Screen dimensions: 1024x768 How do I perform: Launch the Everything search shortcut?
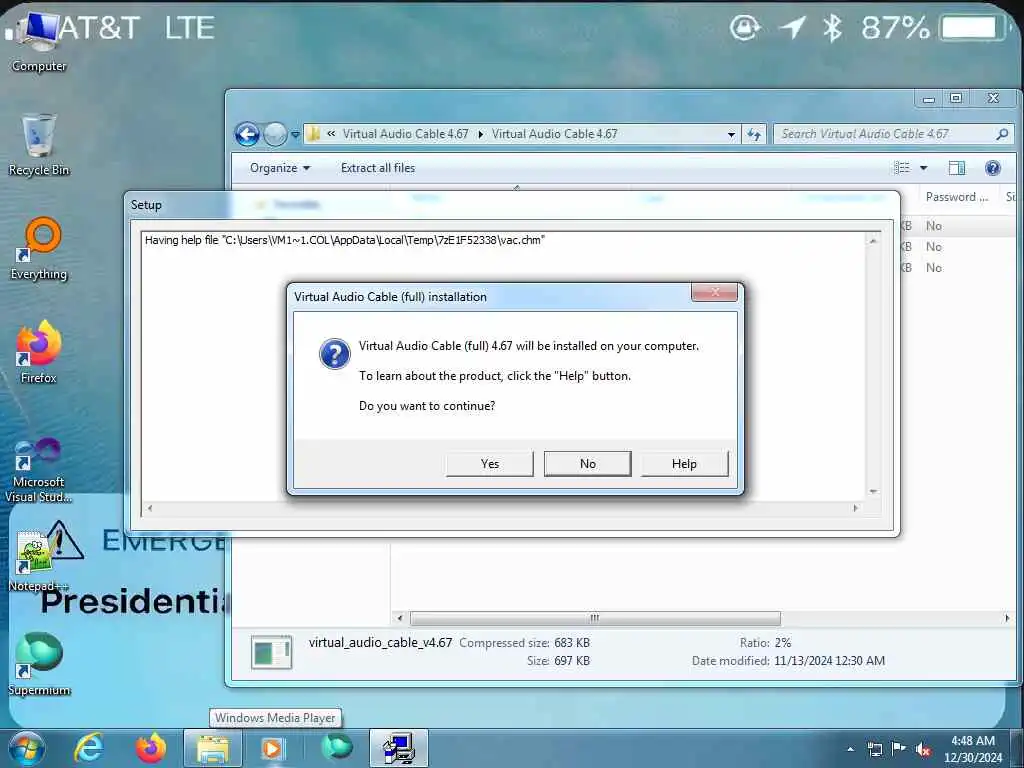coord(39,249)
